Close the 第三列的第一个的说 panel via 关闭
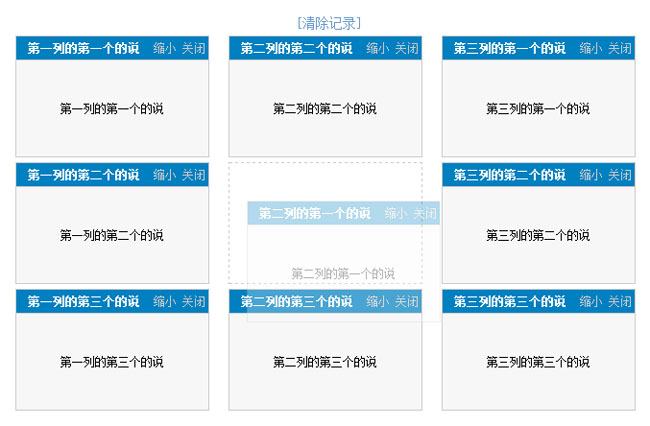Viewport: 650px width, 426px height. pos(619,48)
